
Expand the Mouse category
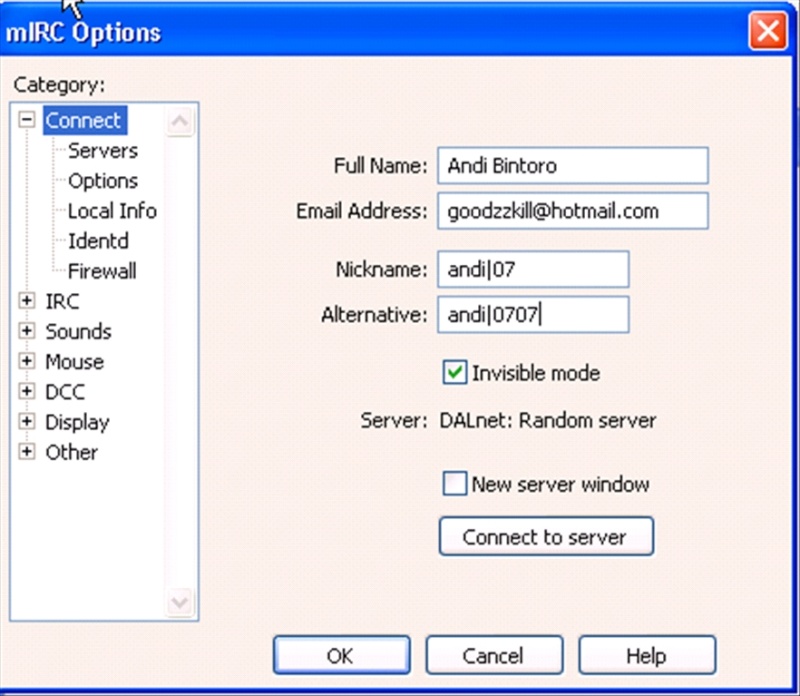[x=27, y=361]
